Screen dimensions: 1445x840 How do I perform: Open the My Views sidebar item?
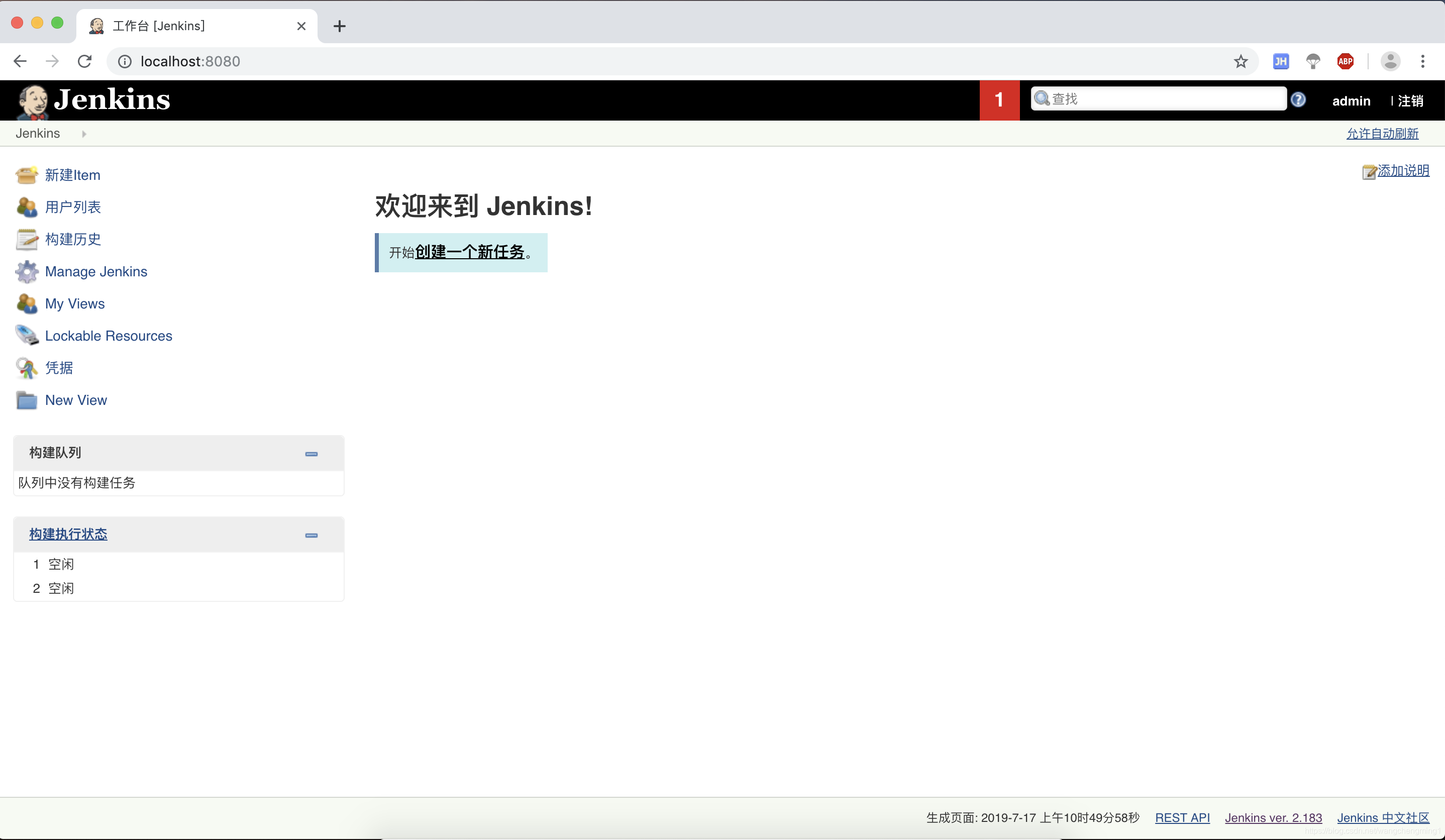pyautogui.click(x=74, y=303)
